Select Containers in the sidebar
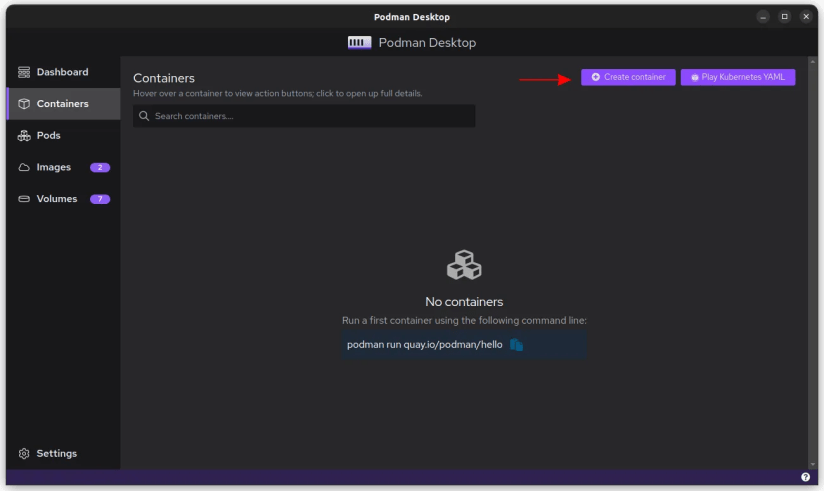The height and width of the screenshot is (491, 824). coord(63,104)
